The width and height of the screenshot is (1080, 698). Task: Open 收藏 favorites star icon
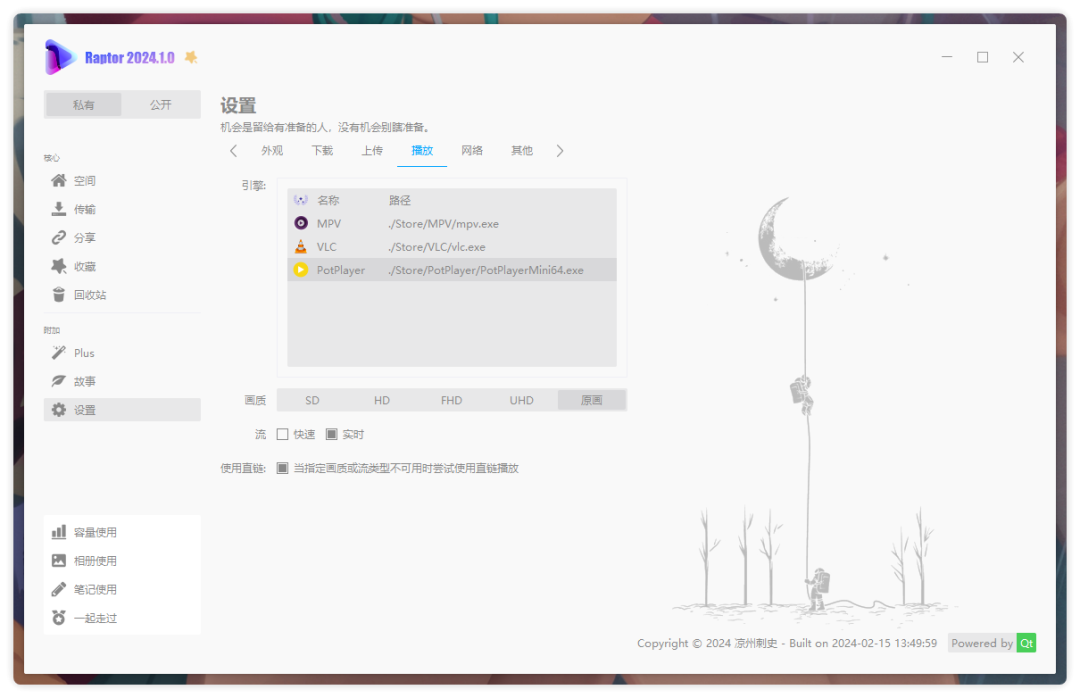59,266
